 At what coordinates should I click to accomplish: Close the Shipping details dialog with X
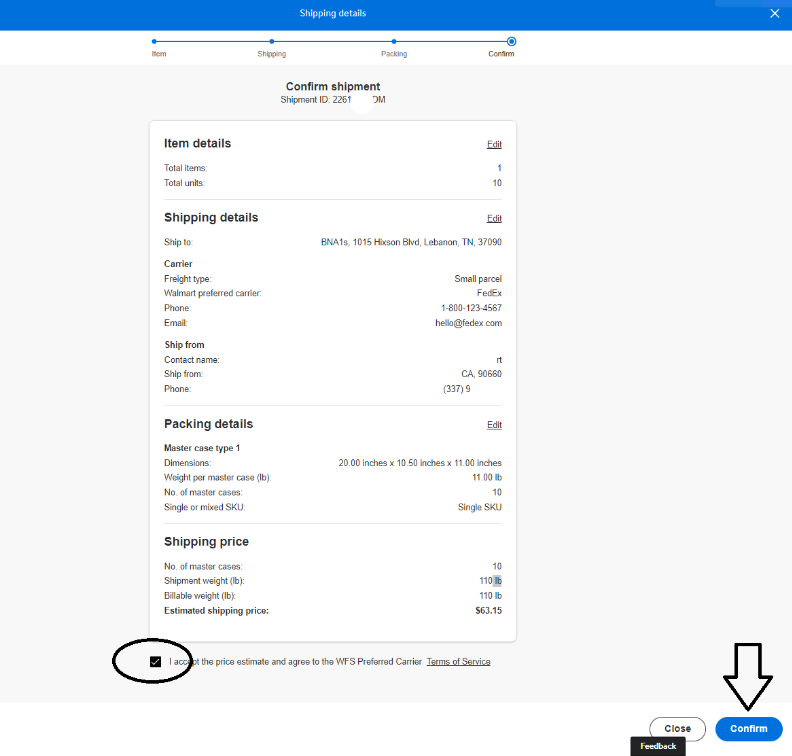coord(774,14)
